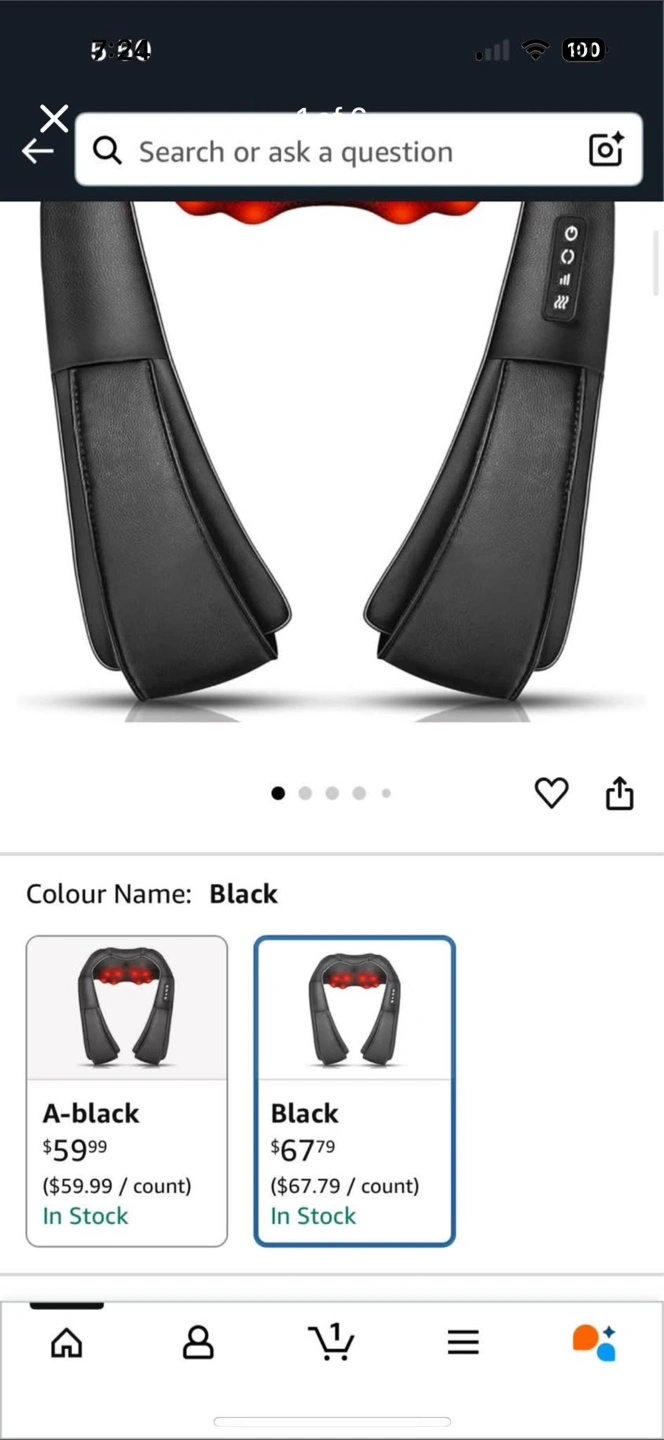Viewport: 664px width, 1440px height.
Task: Select the Black $67.79 colour option
Action: pyautogui.click(x=355, y=1091)
